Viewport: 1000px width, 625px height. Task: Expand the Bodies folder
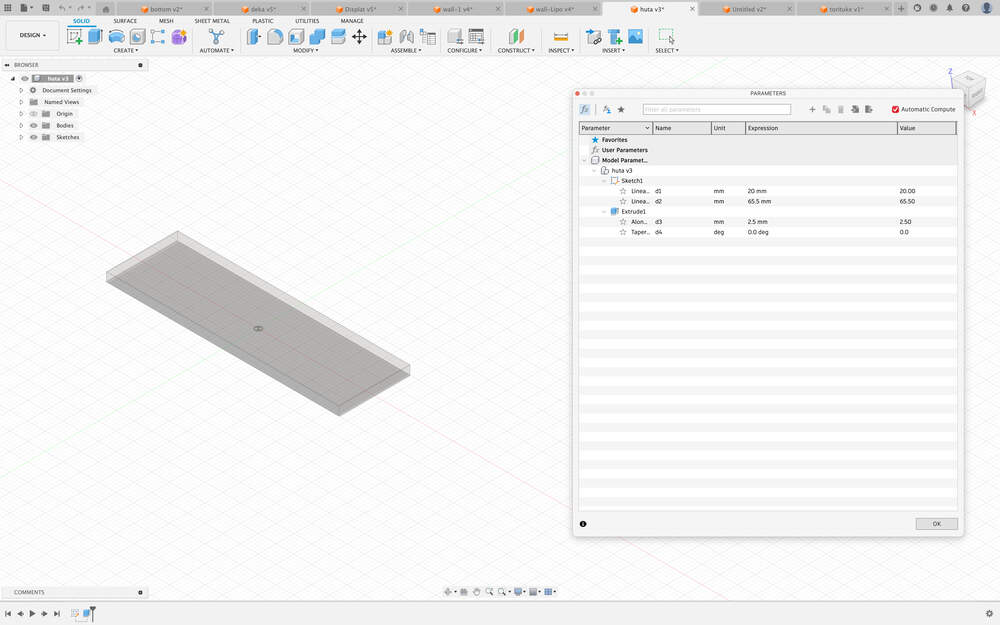21,126
